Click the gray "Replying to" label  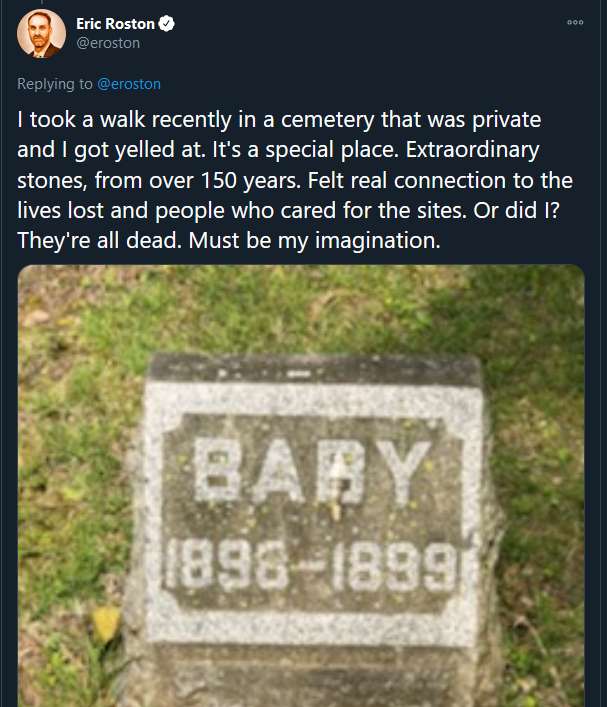pyautogui.click(x=56, y=84)
